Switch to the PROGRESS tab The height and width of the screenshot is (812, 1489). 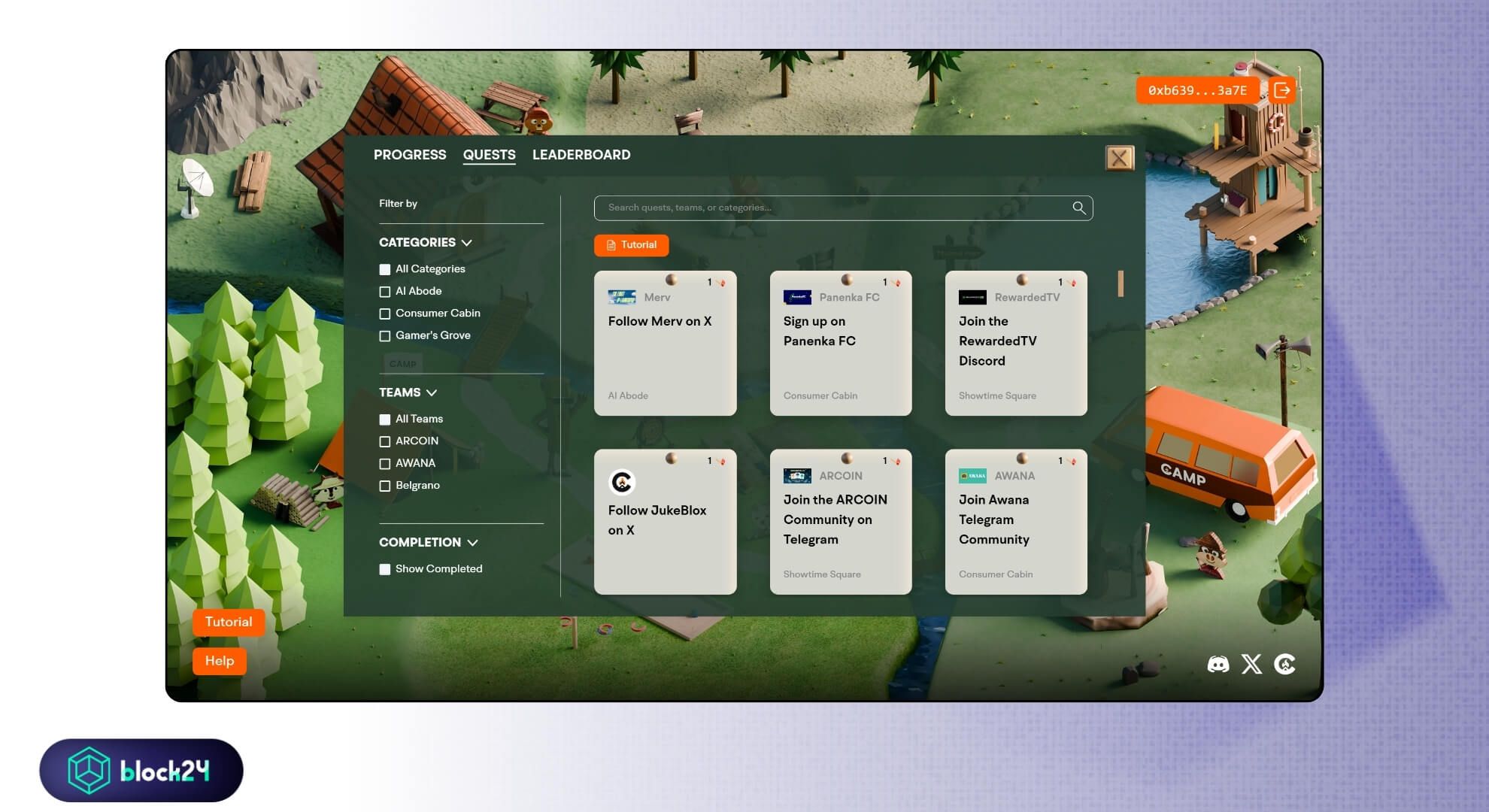[410, 155]
